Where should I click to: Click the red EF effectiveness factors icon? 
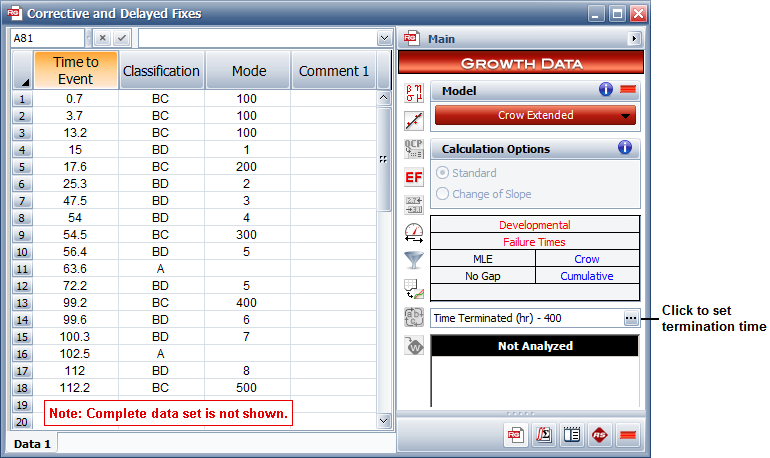(x=414, y=177)
